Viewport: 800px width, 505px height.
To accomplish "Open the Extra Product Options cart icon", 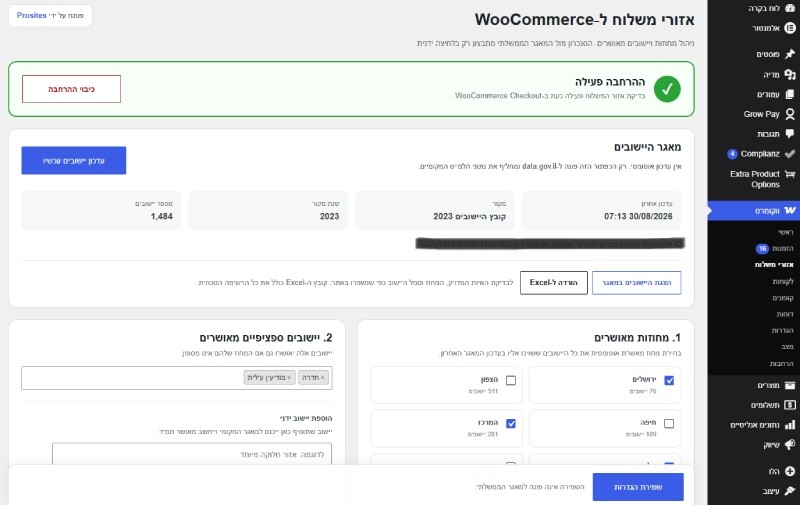I will 790,174.
